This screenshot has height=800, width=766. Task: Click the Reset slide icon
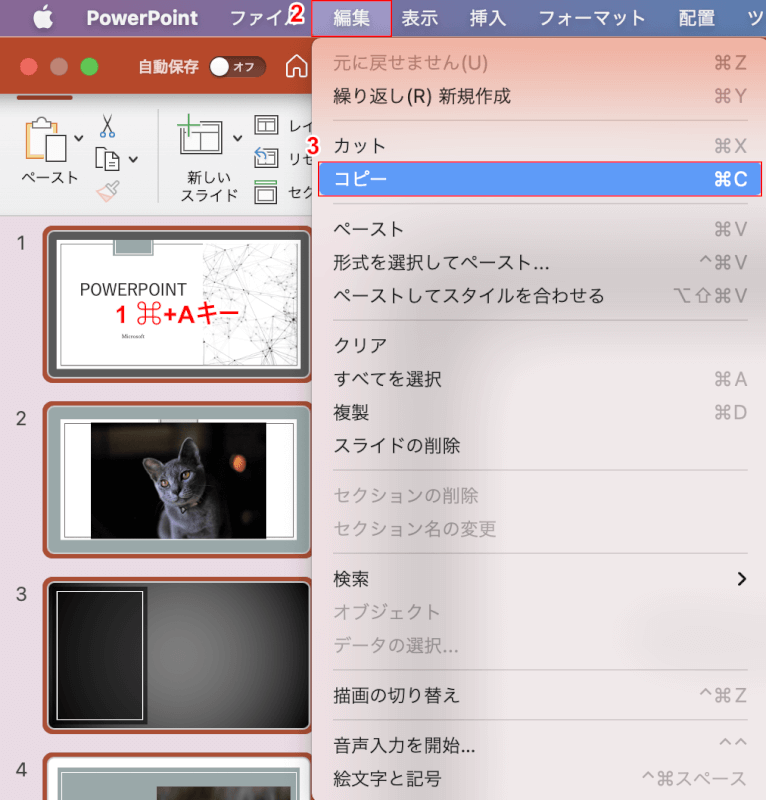(x=266, y=158)
